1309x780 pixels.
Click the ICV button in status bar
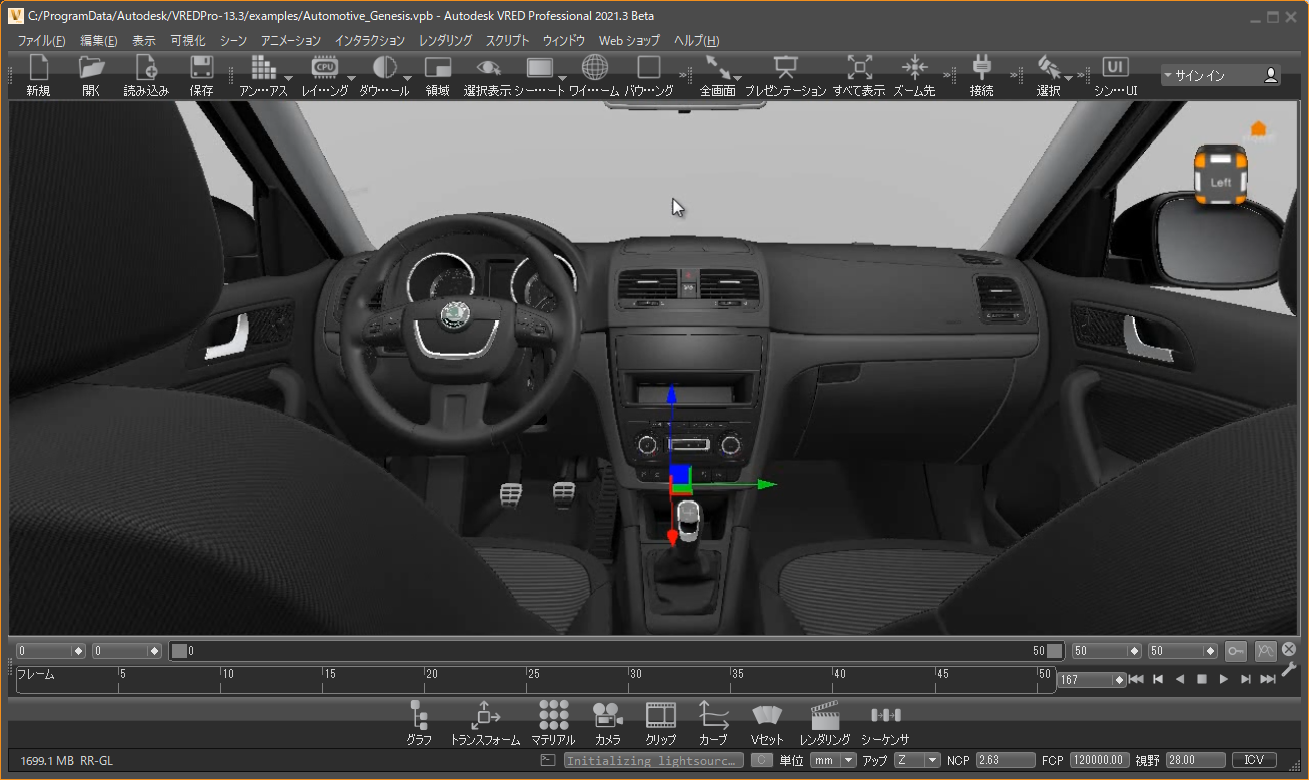tap(1254, 761)
